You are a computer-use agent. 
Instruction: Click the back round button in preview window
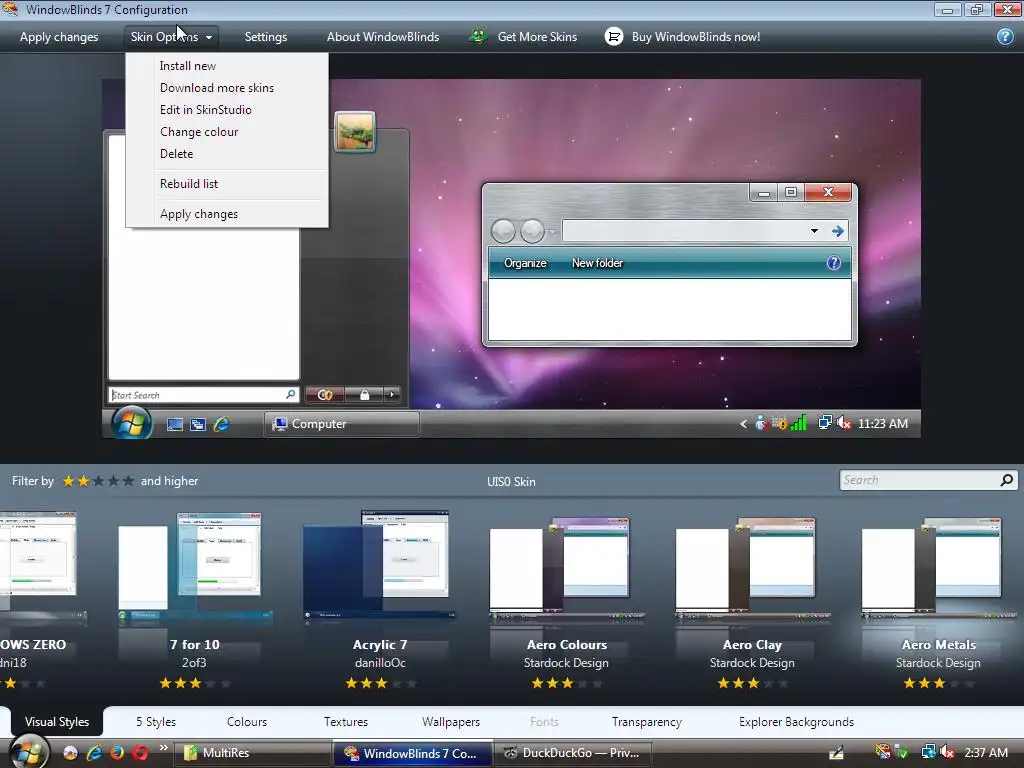pyautogui.click(x=503, y=231)
